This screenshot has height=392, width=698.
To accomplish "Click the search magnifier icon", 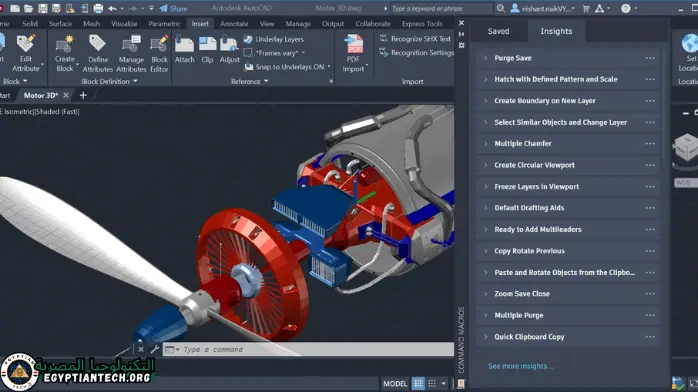I will [x=501, y=8].
